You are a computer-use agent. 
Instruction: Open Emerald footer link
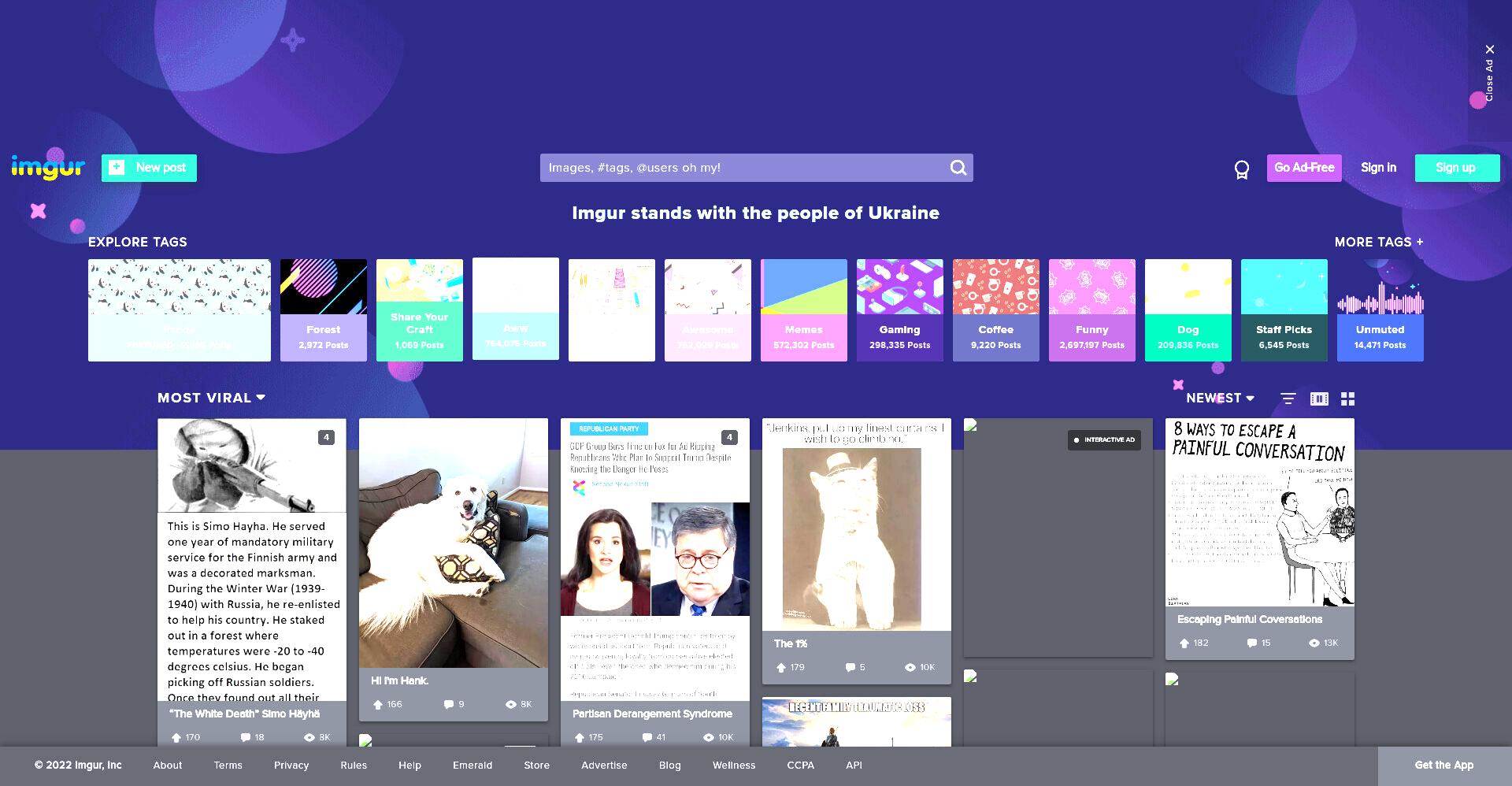pos(472,765)
